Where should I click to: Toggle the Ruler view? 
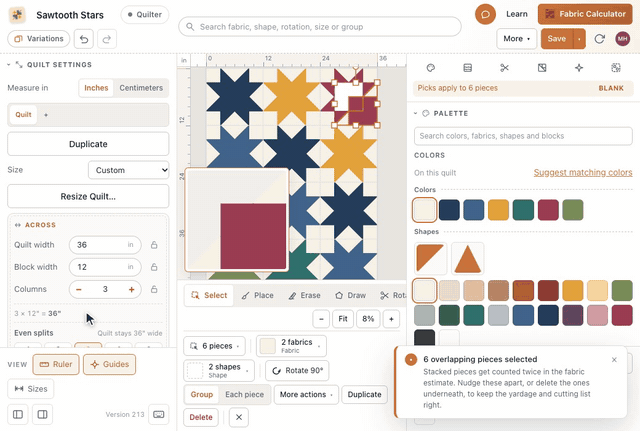(56, 364)
